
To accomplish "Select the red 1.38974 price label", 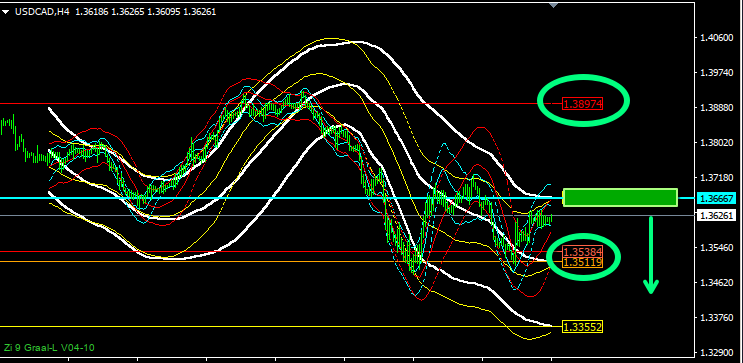I will click(x=582, y=103).
